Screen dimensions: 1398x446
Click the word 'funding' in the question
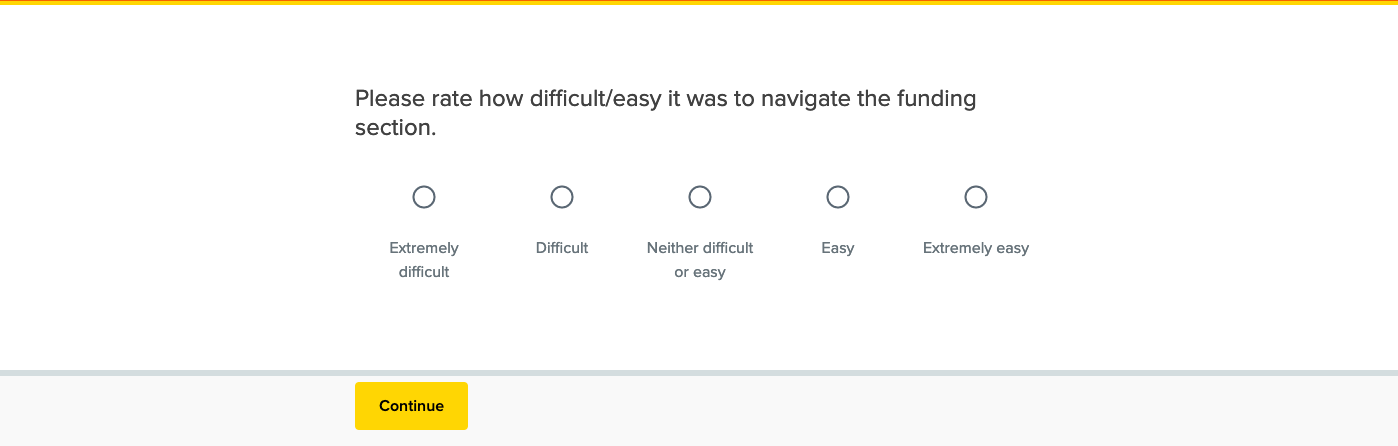936,99
